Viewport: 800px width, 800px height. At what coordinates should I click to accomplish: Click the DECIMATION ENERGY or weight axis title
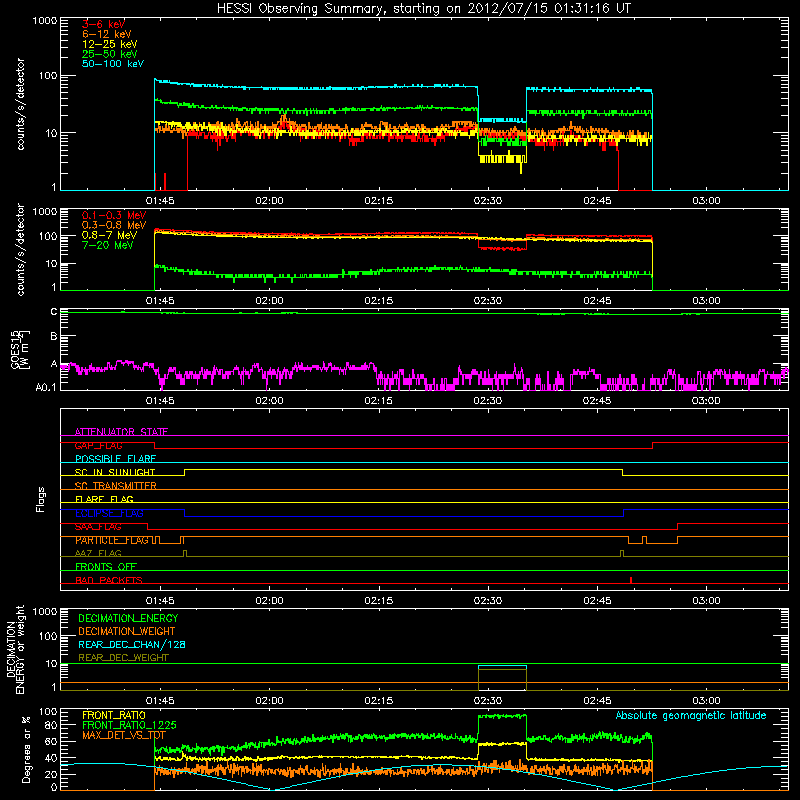[15, 649]
